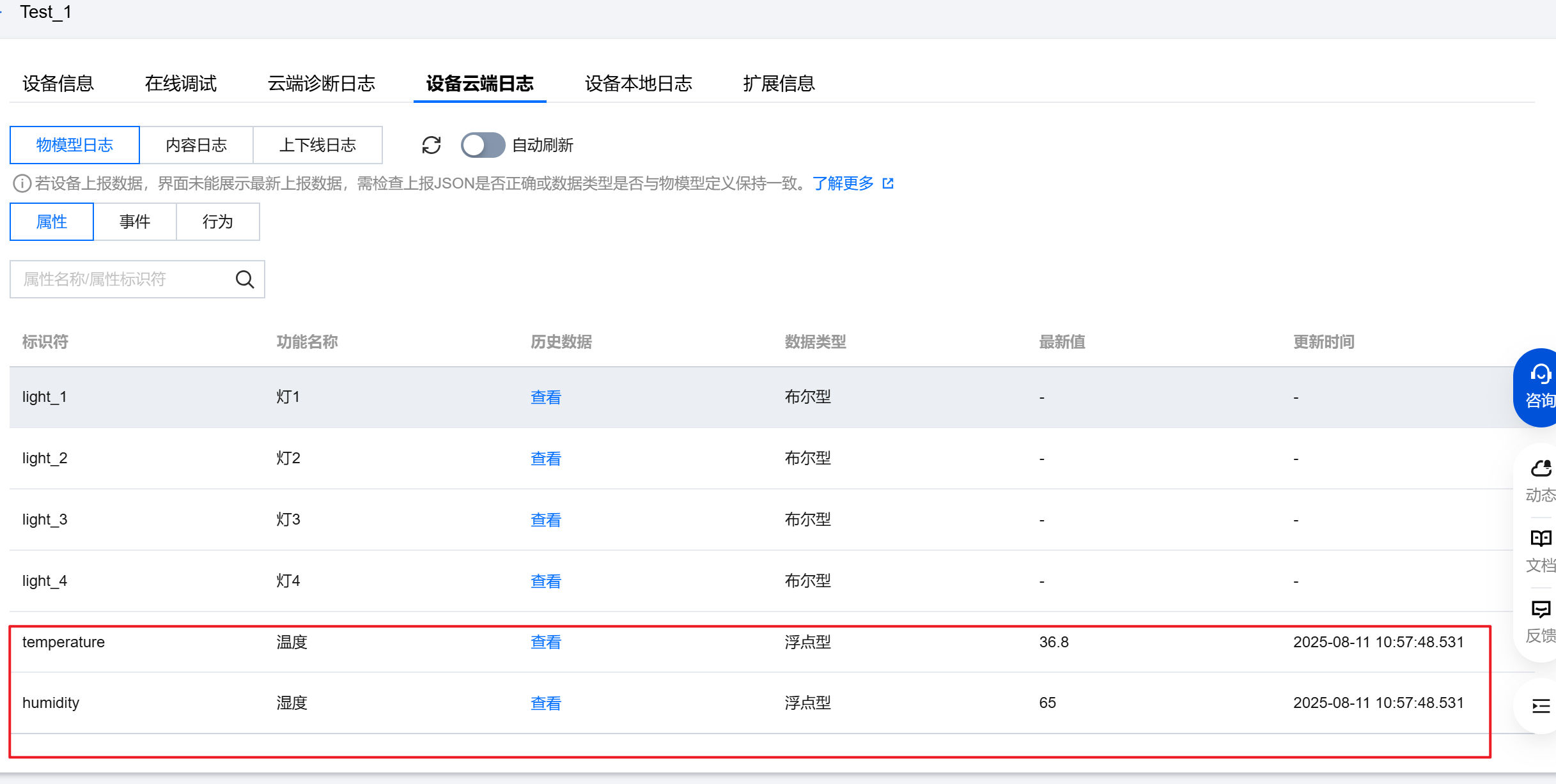Screen dimensions: 1556x784
Task: Focus the 属性名称/属性标识符 search field
Action: point(121,279)
